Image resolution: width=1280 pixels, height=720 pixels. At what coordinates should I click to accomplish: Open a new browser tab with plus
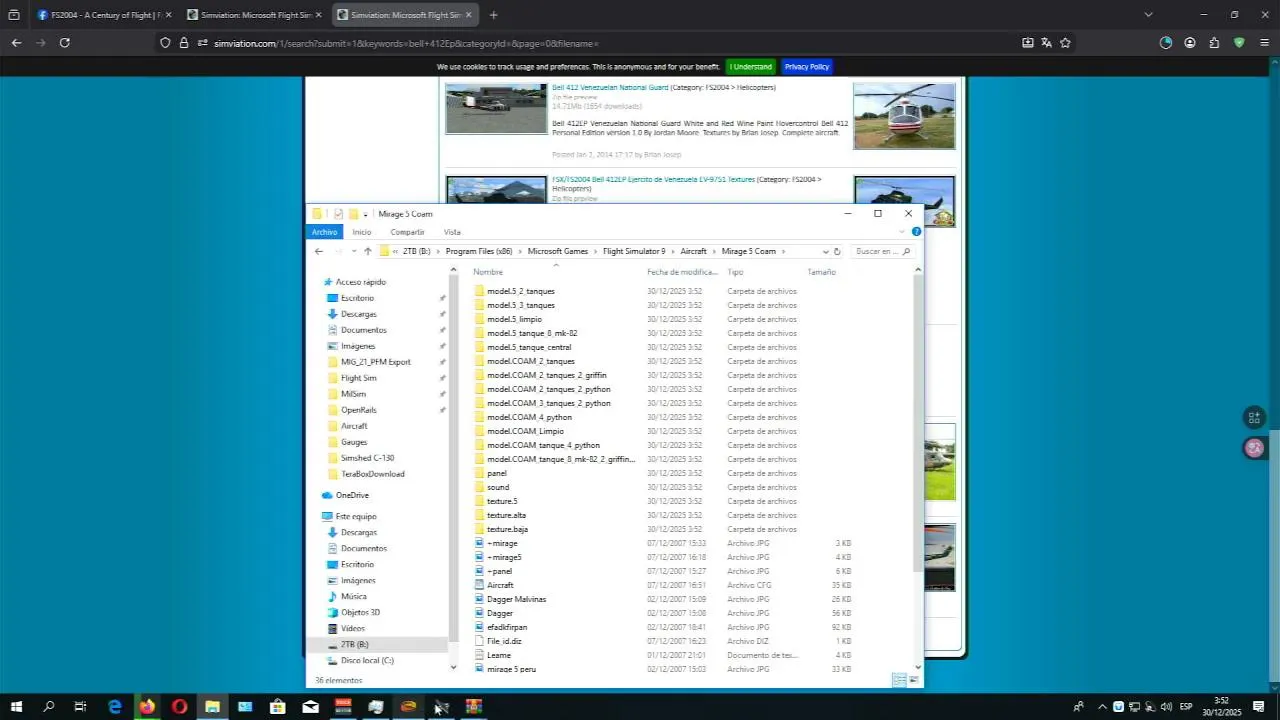coord(493,15)
